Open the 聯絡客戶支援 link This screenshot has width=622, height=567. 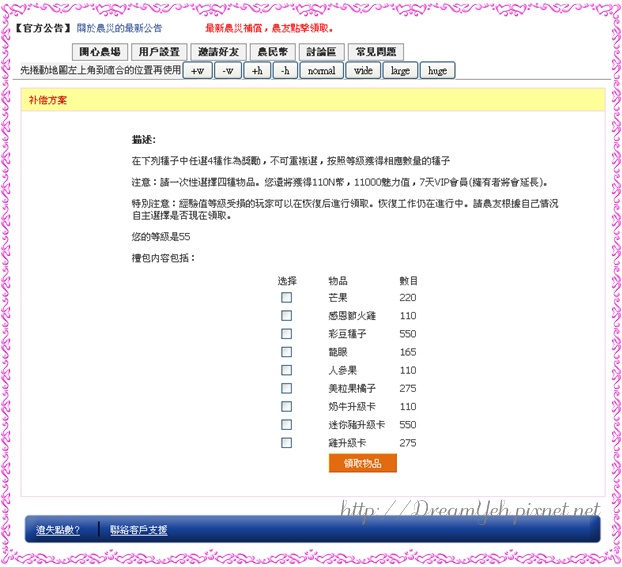138,530
